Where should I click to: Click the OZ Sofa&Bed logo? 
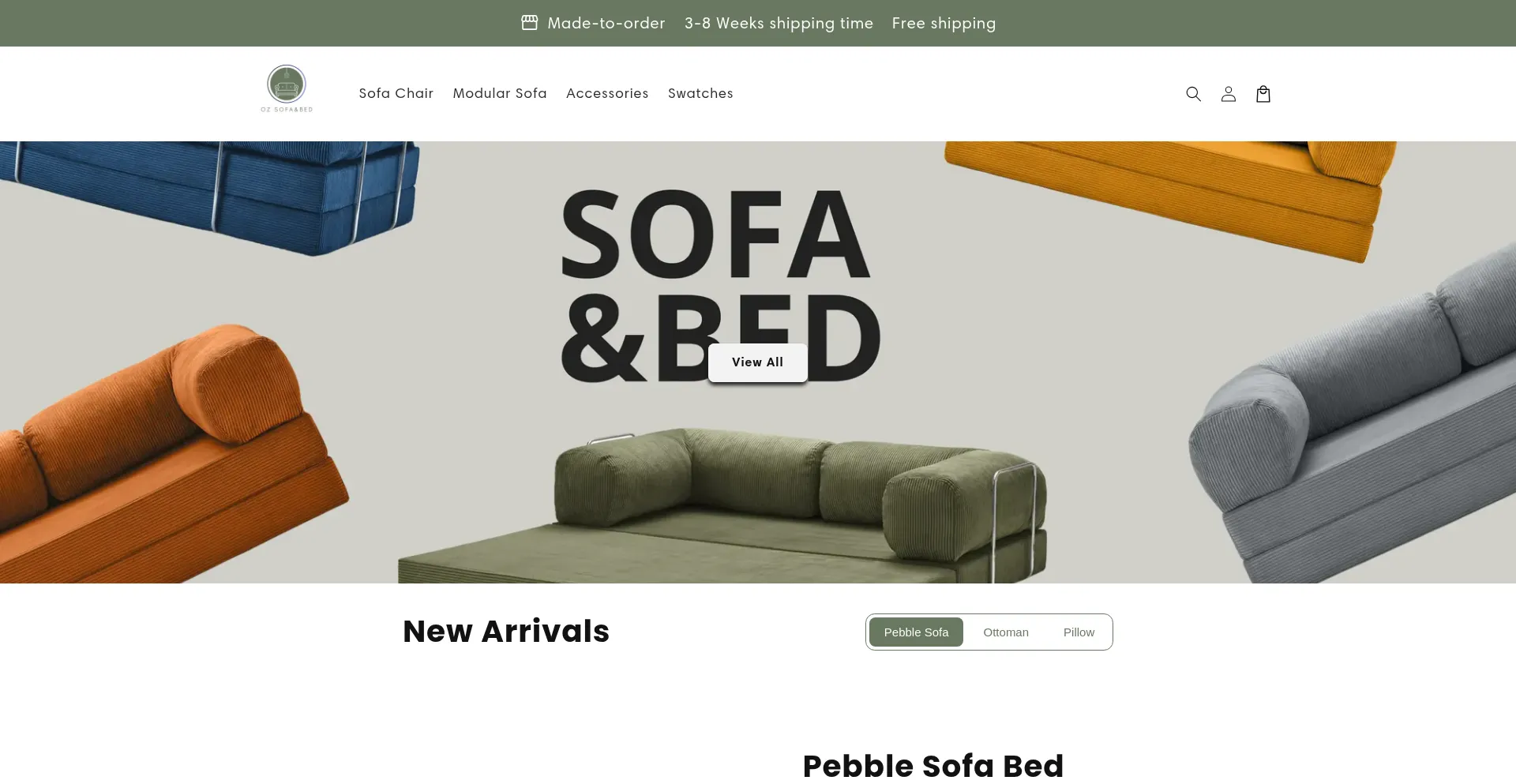pos(287,88)
